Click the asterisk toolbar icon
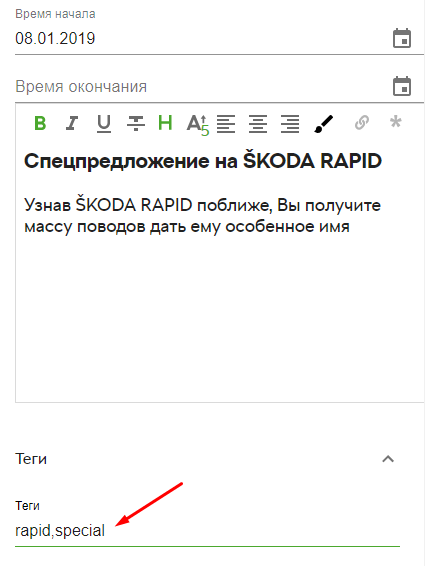The width and height of the screenshot is (425, 566). (395, 121)
